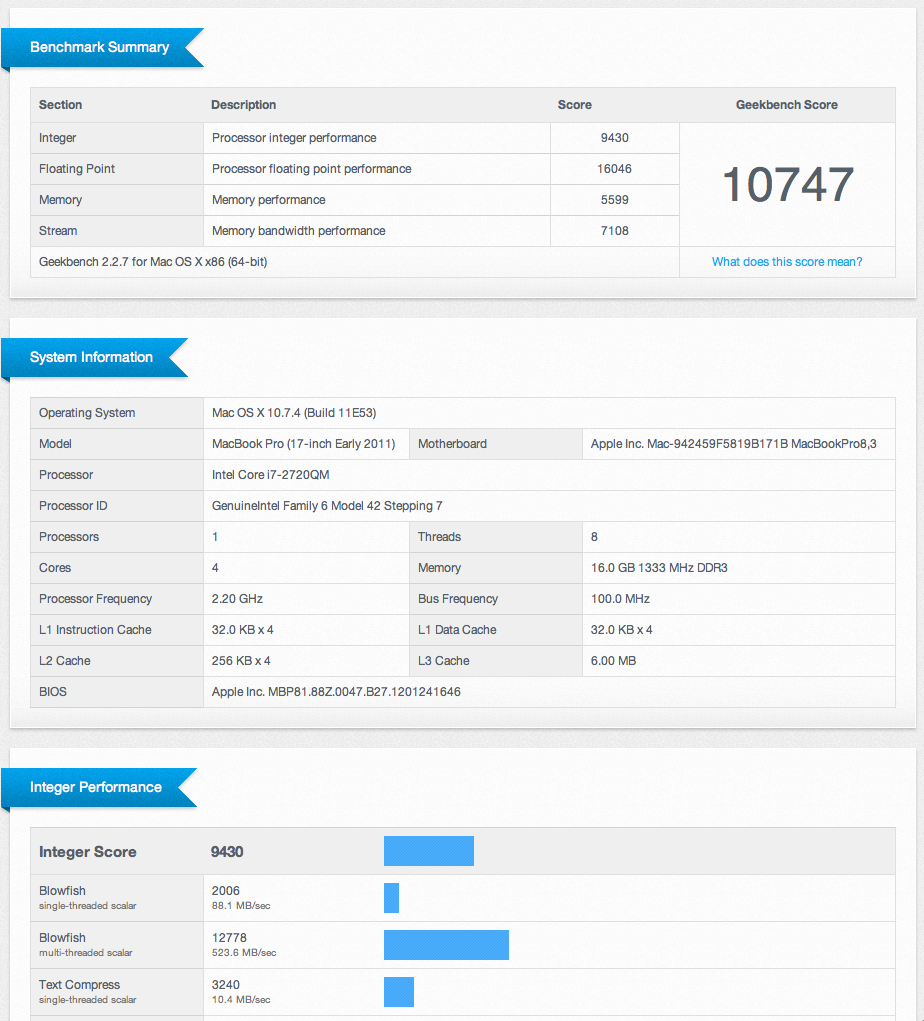The height and width of the screenshot is (1021, 924).
Task: Click the L2 Cache value 256 KB x 4
Action: click(241, 661)
